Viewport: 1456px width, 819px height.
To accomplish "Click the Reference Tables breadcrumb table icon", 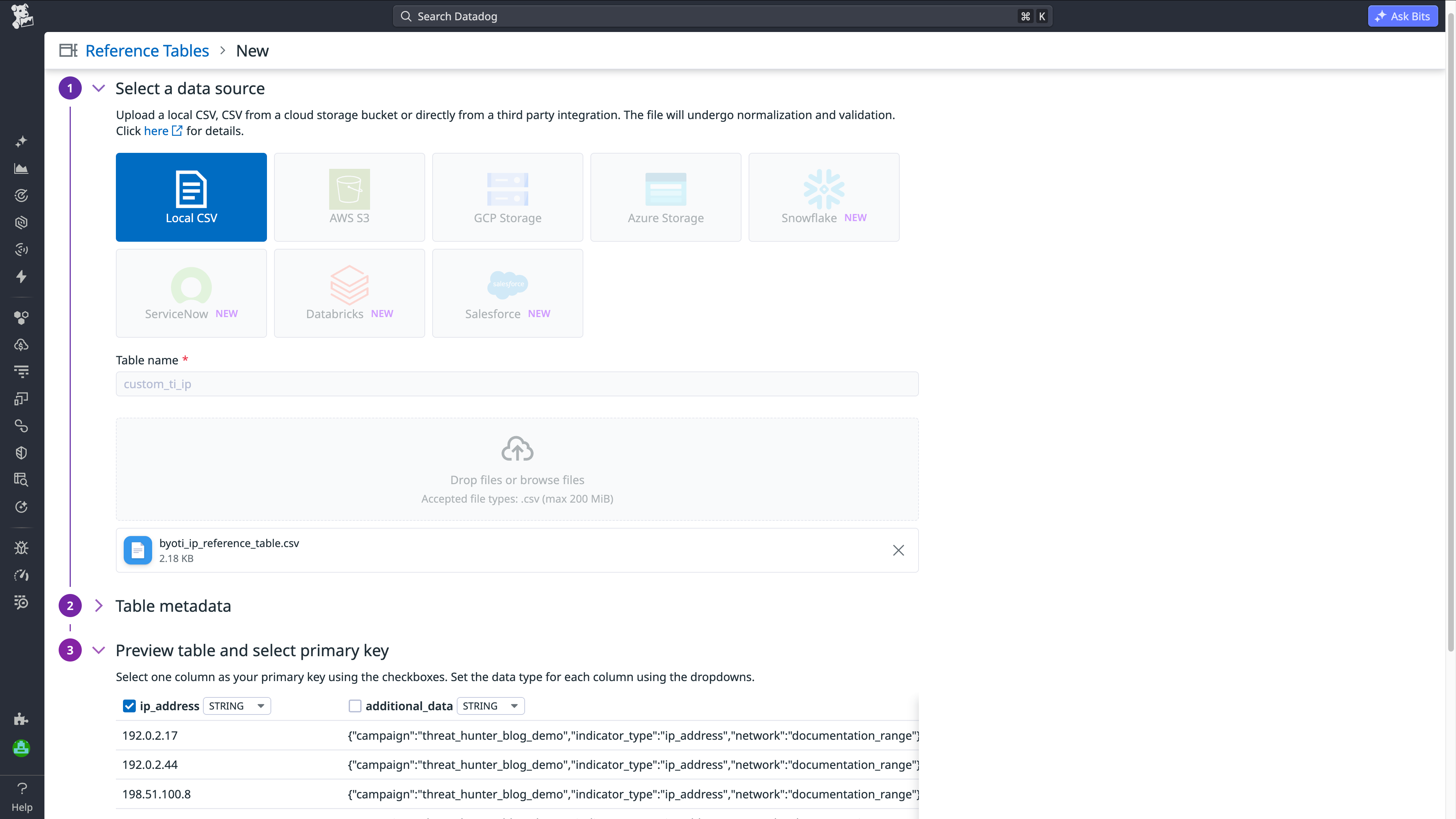I will click(68, 50).
